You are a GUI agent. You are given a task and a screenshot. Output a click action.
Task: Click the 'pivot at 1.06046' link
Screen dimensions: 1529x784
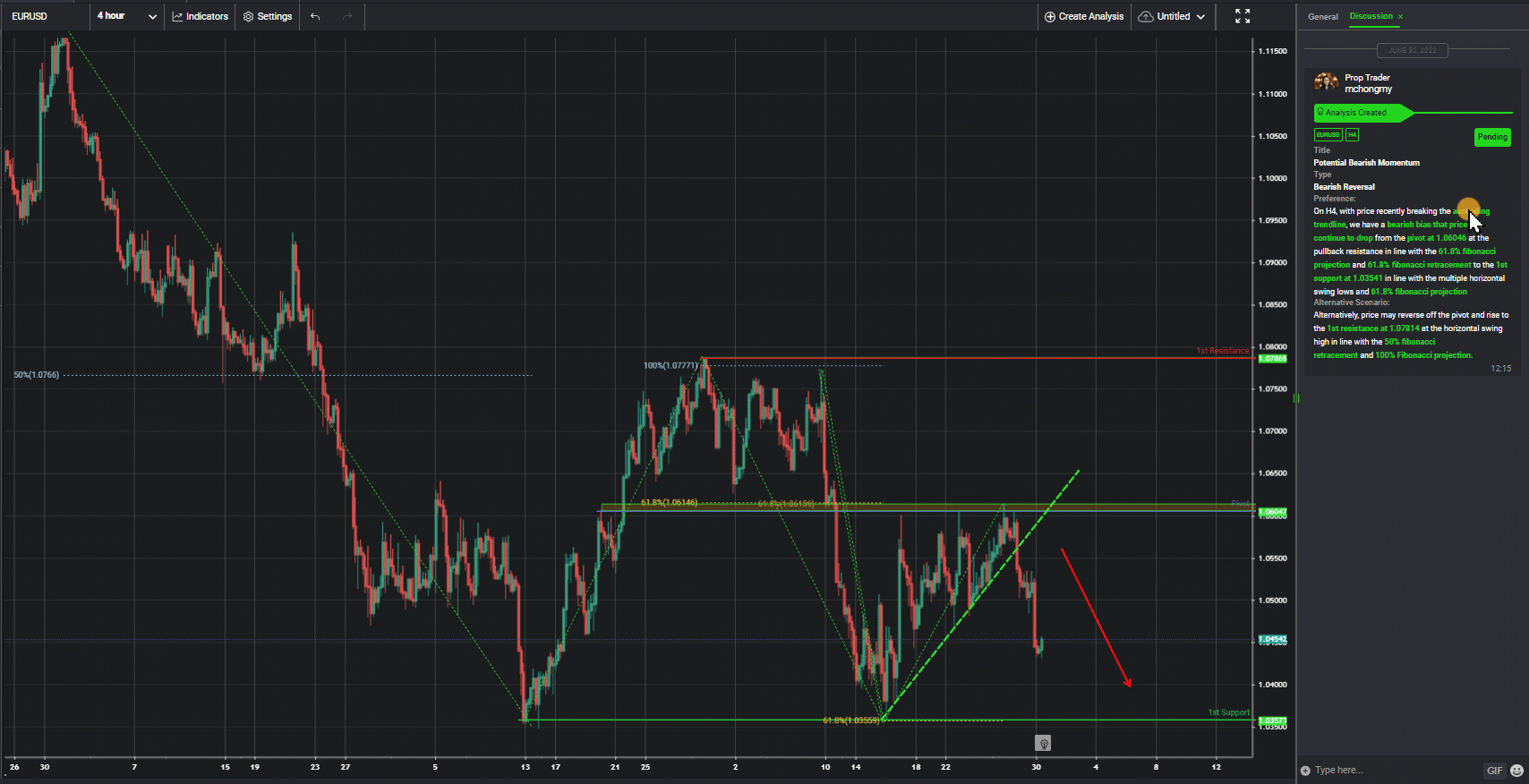(x=1437, y=238)
